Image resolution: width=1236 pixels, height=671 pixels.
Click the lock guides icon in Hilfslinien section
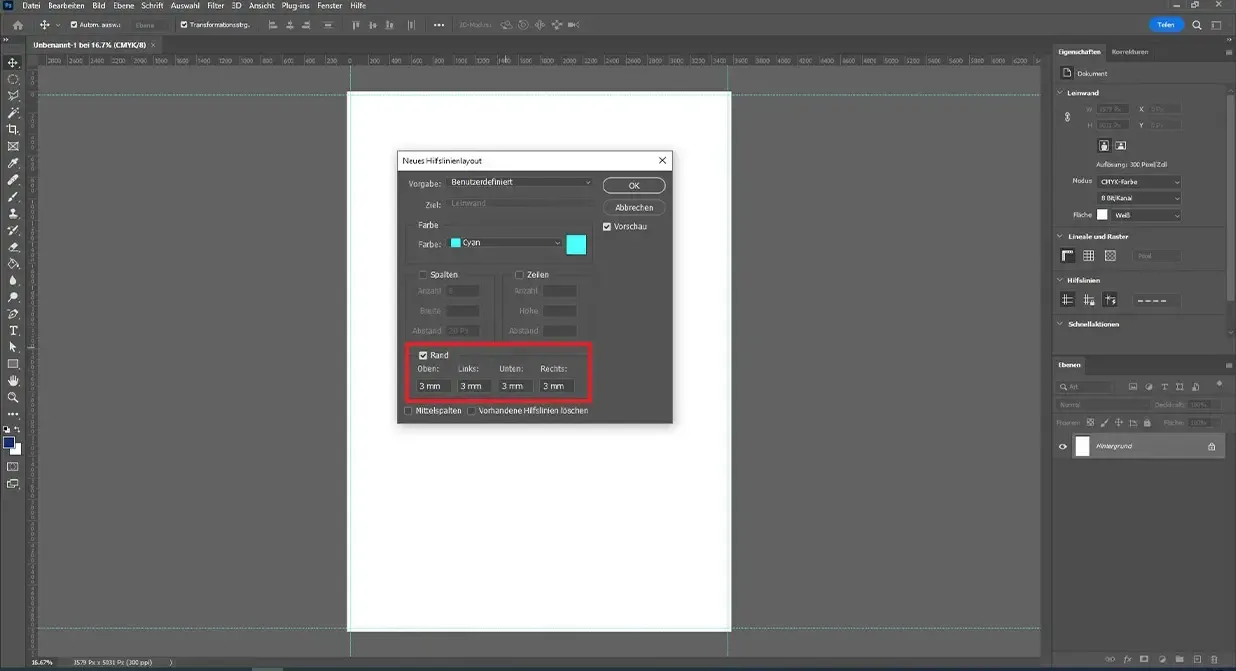click(x=1089, y=299)
